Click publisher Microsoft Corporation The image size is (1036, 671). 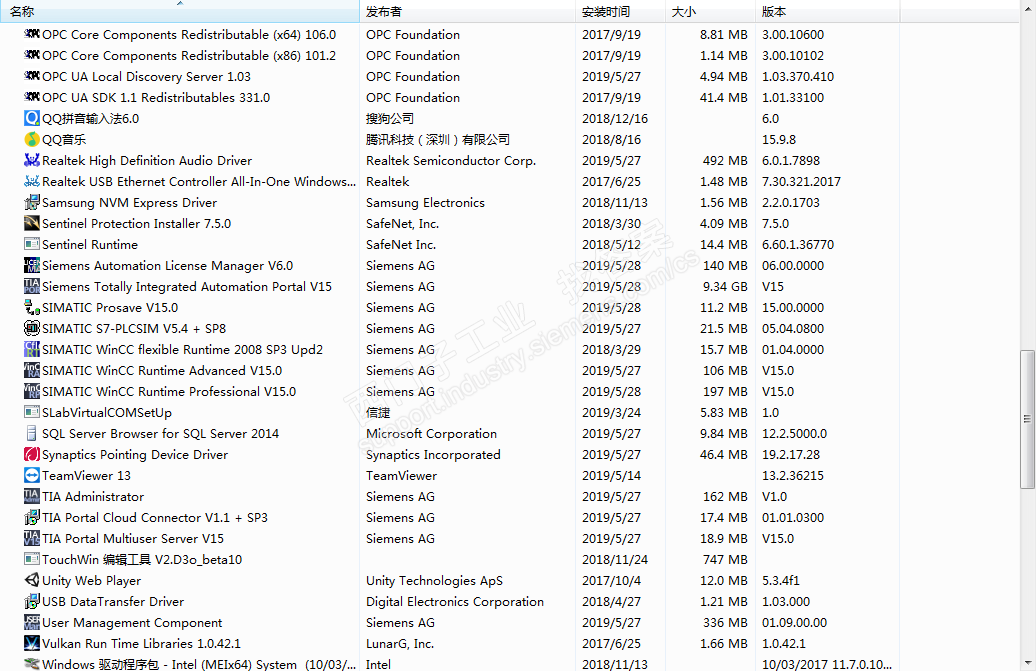pyautogui.click(x=431, y=433)
